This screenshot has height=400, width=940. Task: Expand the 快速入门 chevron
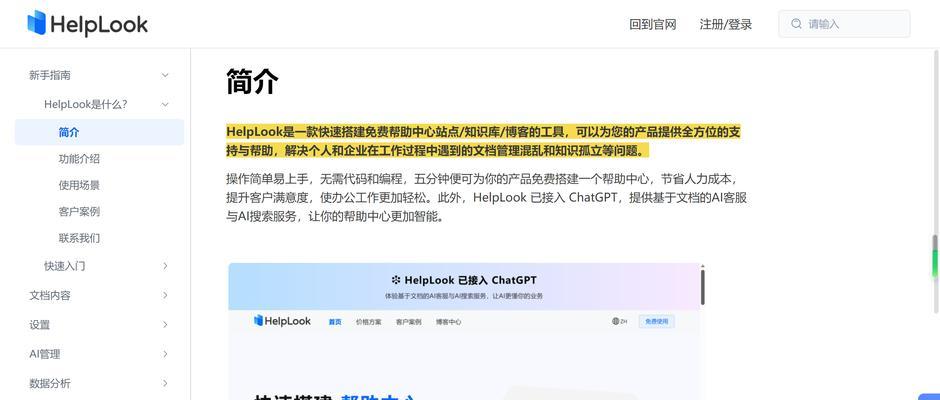(x=165, y=266)
